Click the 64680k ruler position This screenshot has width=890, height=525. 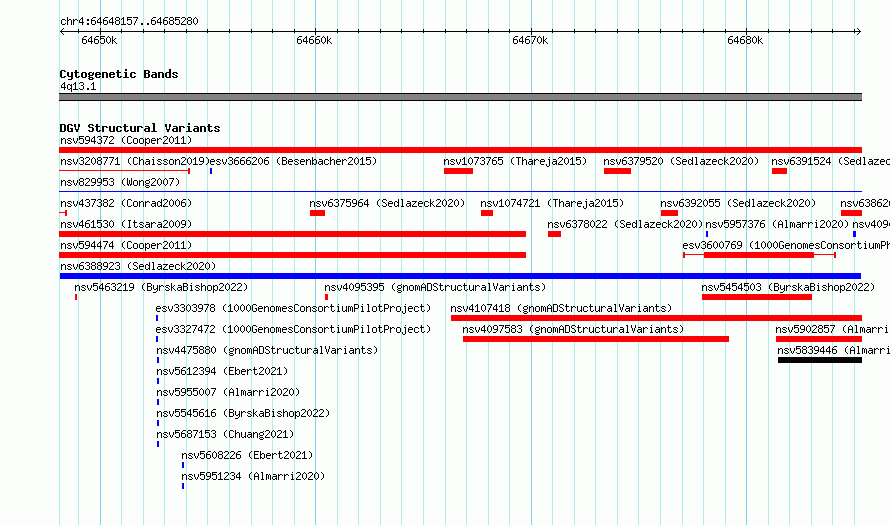tap(745, 40)
